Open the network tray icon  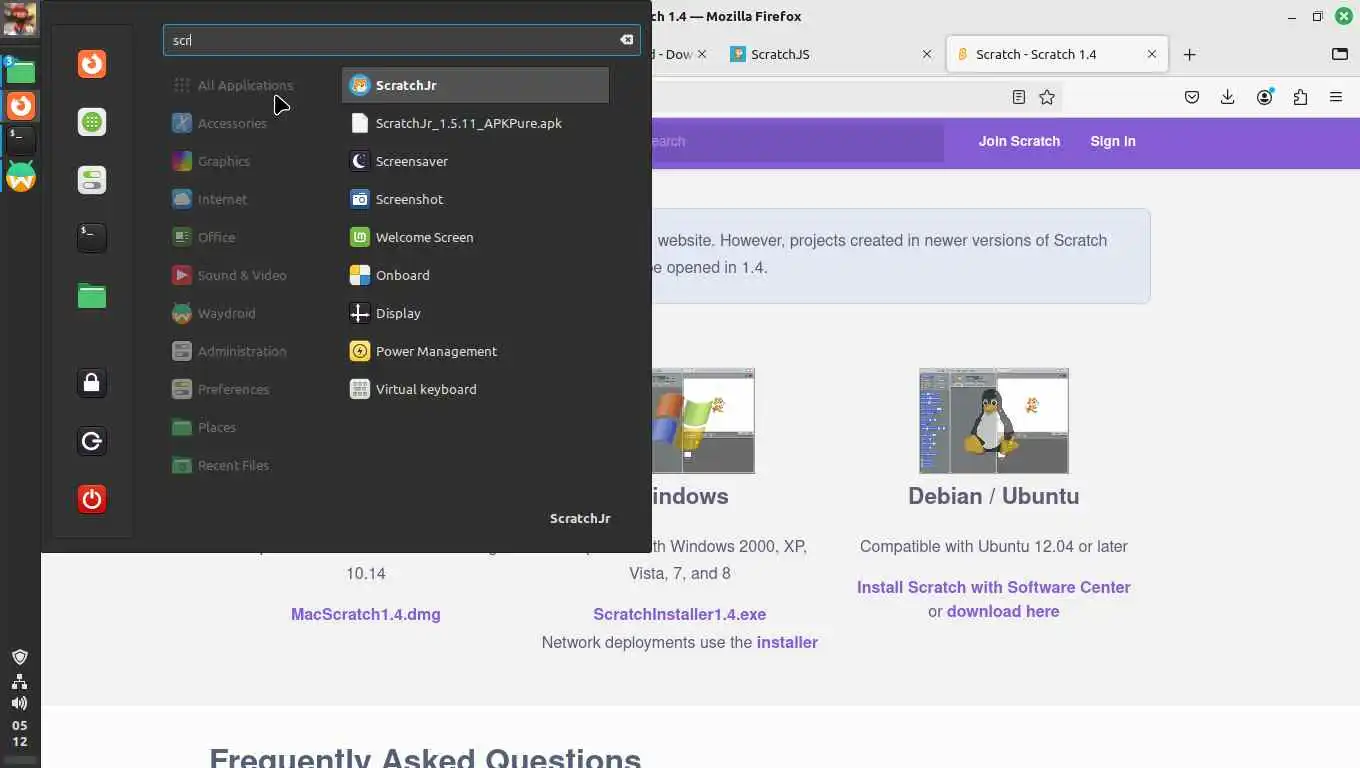click(x=20, y=681)
